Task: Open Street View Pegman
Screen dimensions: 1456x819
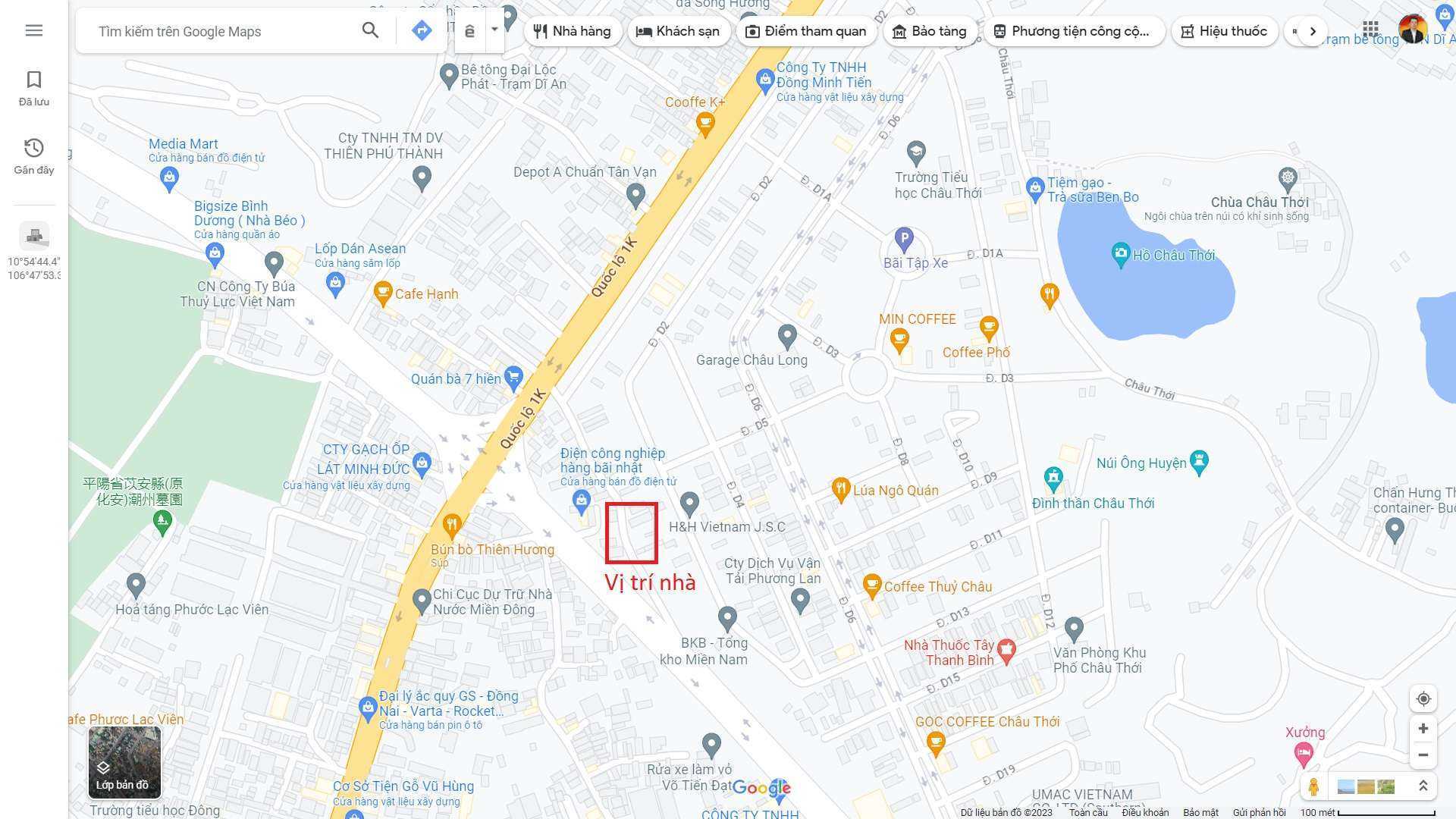Action: (x=1314, y=787)
